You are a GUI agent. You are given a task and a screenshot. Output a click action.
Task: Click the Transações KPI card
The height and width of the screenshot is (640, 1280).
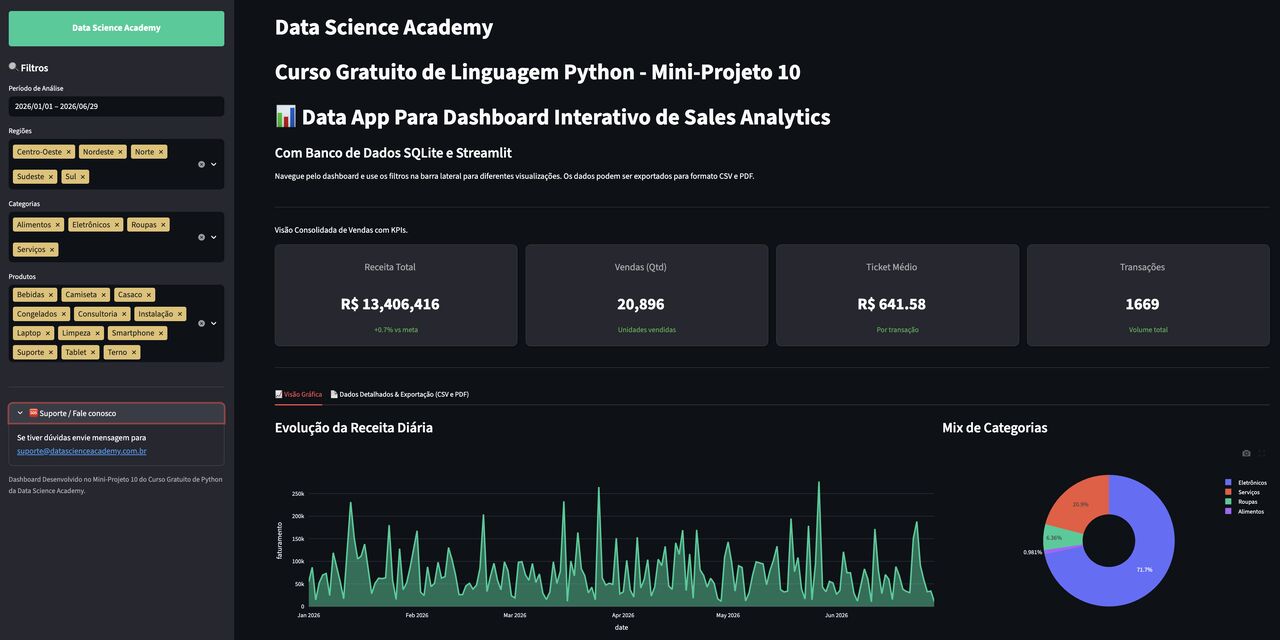(x=1148, y=296)
